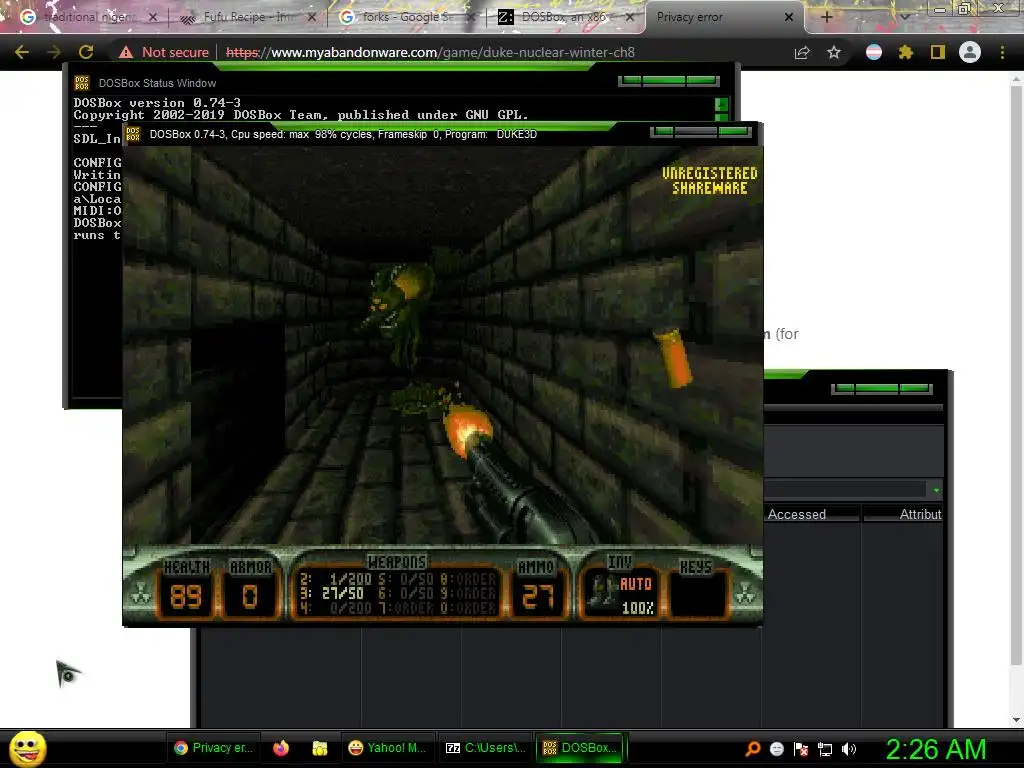The width and height of the screenshot is (1024, 768).
Task: Click the orange search tray icon
Action: click(x=753, y=748)
